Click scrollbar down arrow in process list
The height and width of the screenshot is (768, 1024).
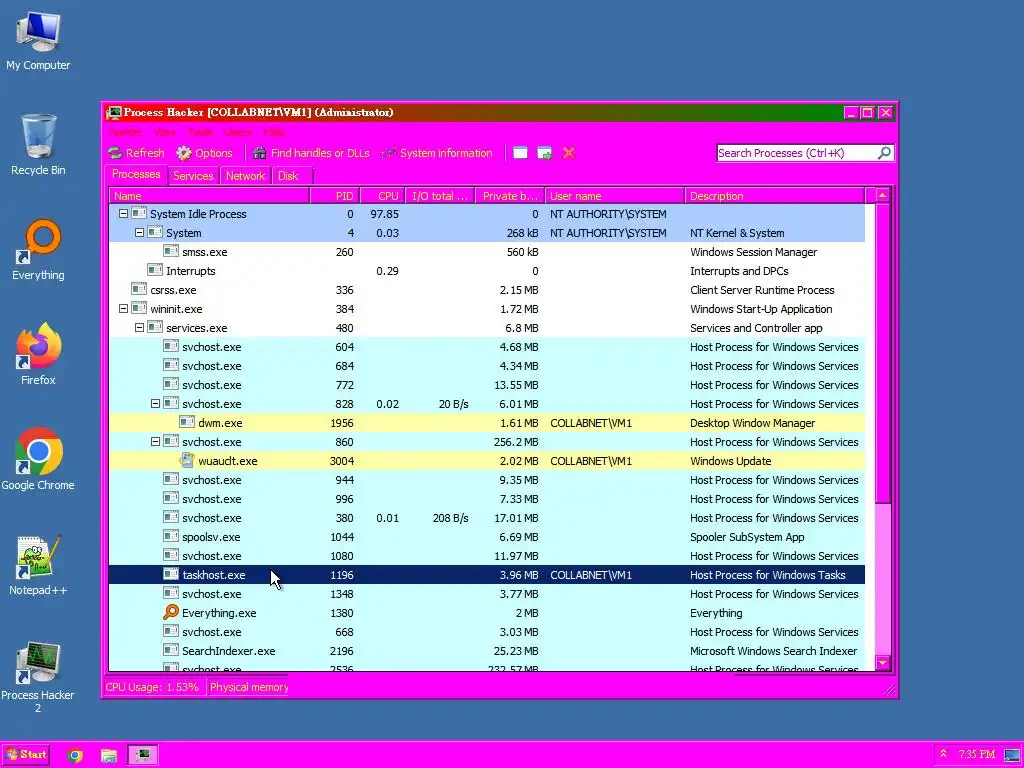point(882,663)
